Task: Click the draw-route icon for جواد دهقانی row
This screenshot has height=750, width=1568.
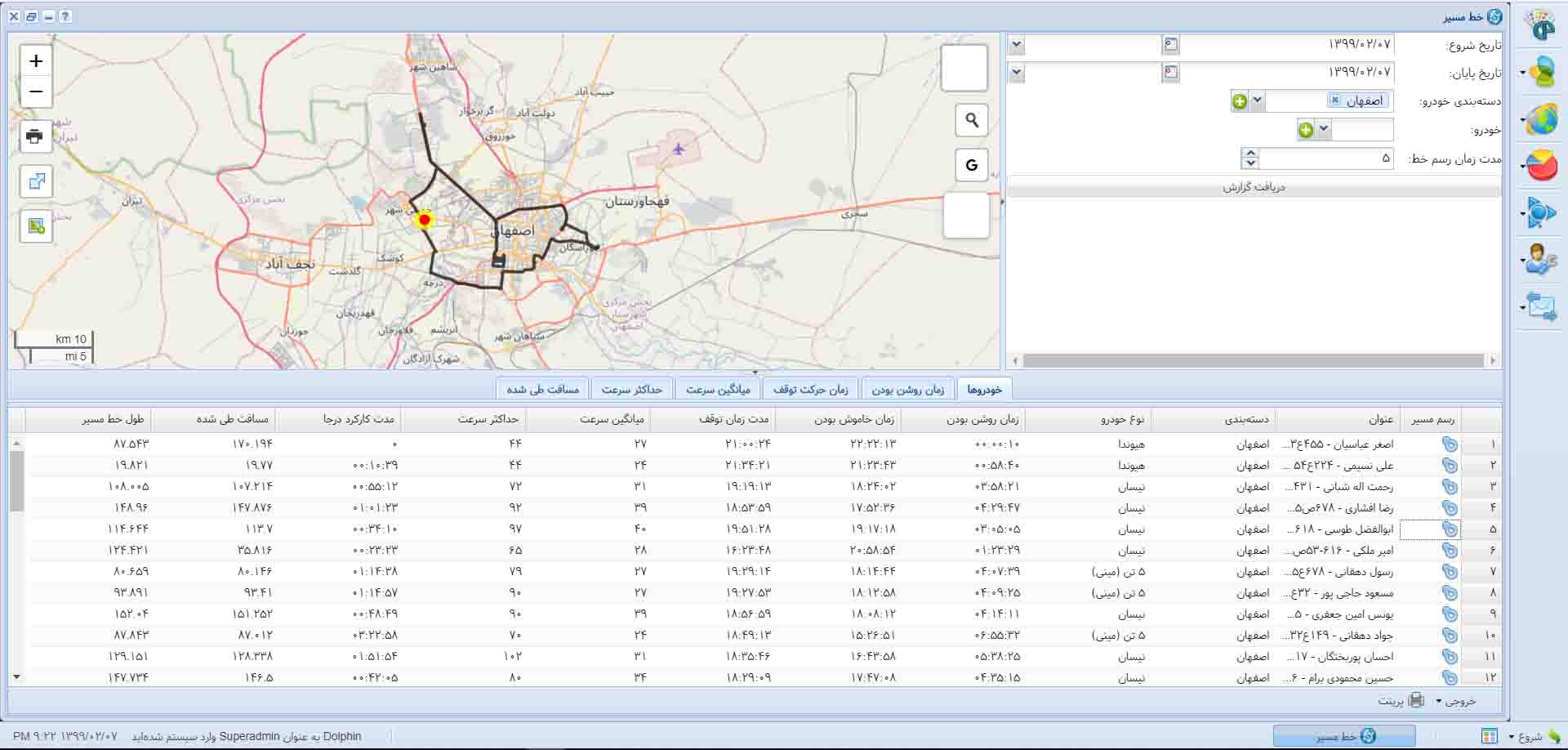Action: click(1450, 635)
